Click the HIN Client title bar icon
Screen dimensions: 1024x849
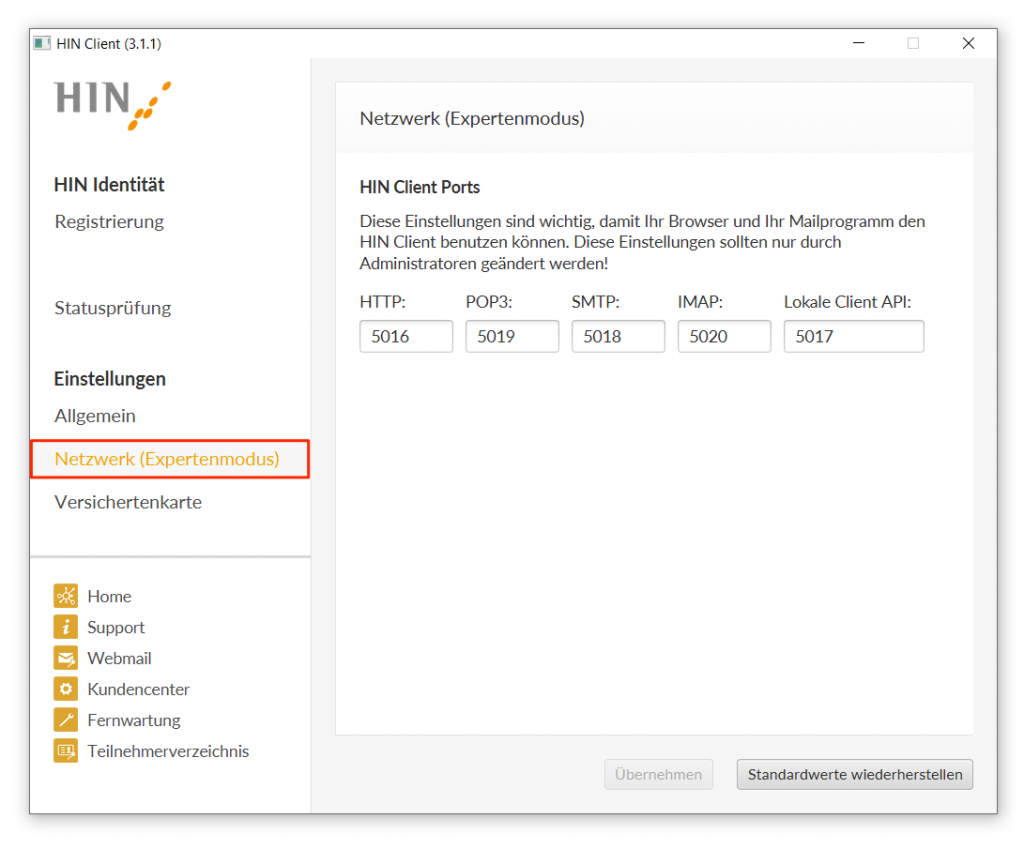[42, 43]
